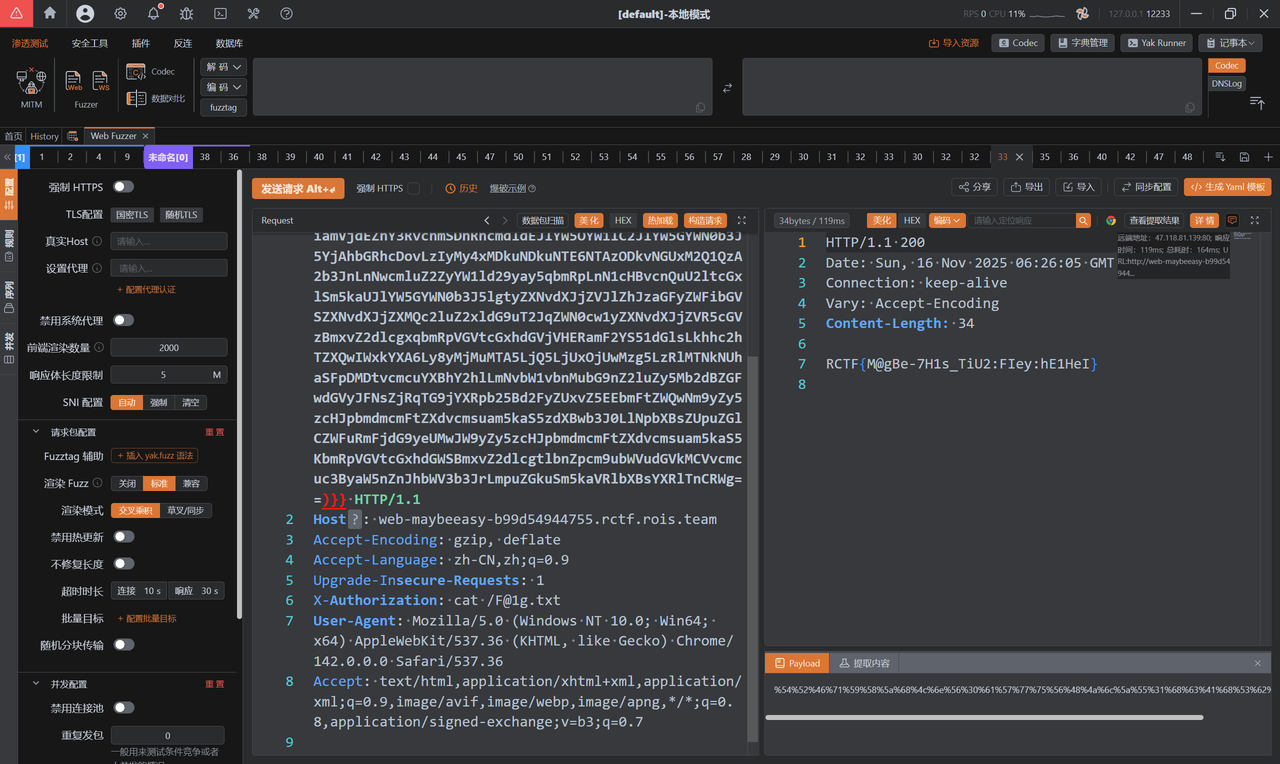Expand the request editor to fullscreen
This screenshot has height=764, width=1280.
pyautogui.click(x=741, y=220)
